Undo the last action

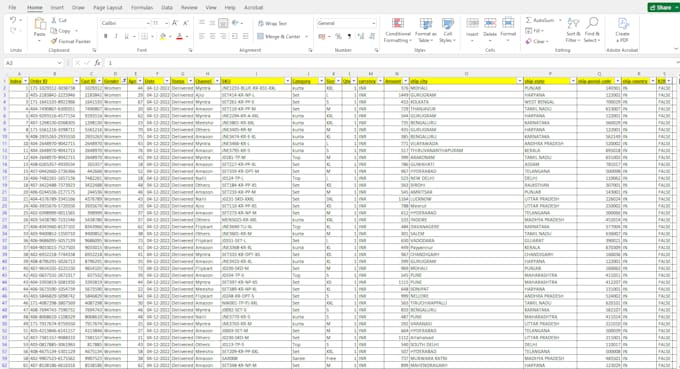click(13, 20)
